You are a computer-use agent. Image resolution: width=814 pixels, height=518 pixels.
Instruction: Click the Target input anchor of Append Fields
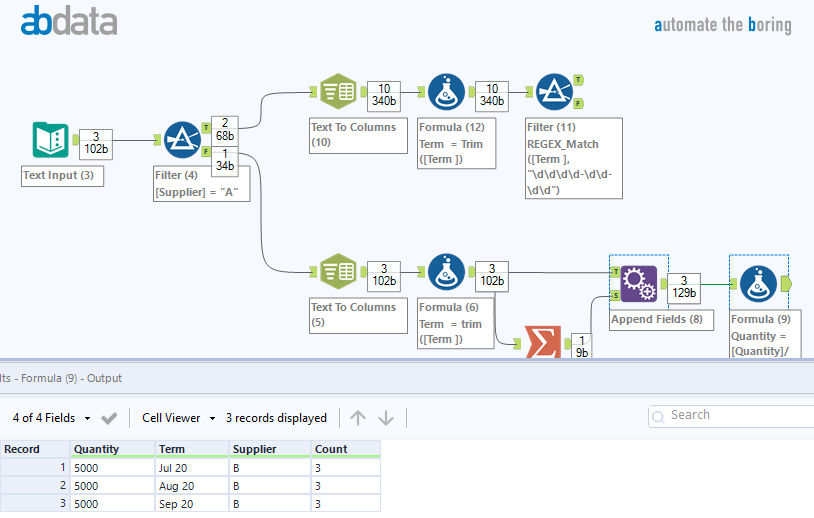pos(616,271)
